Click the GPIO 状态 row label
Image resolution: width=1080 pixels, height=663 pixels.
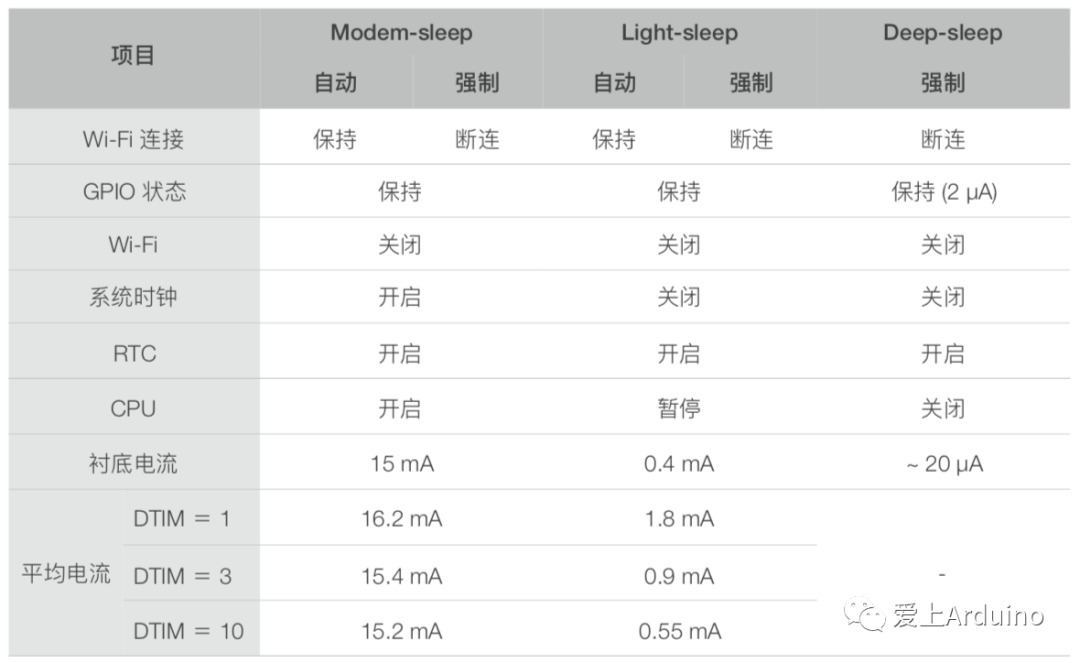click(134, 191)
